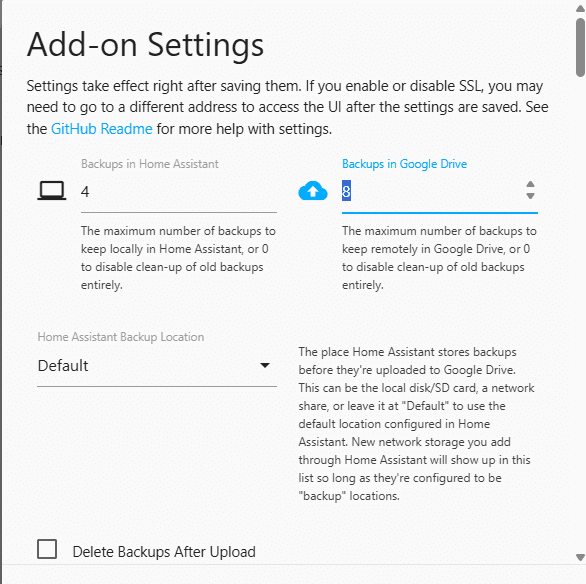Click the Home Assistant Backup Location label
Viewport: 586px width, 584px height.
121,337
